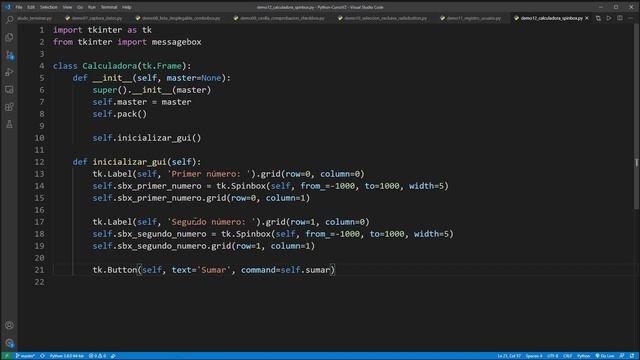This screenshot has width=640, height=360.
Task: Open the Accounts menu icon
Action: tap(9, 325)
